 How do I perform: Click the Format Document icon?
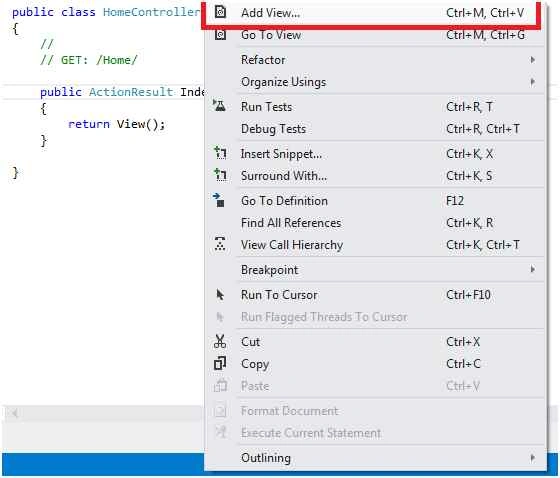pos(220,410)
